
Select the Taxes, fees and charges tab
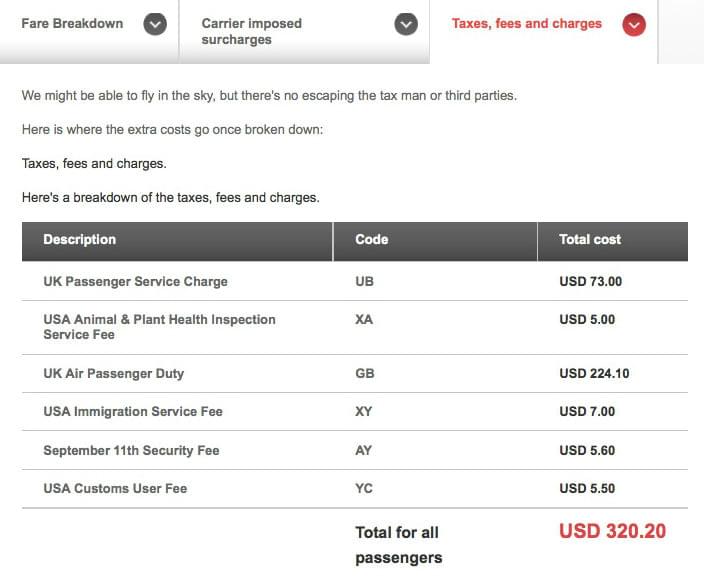click(544, 31)
